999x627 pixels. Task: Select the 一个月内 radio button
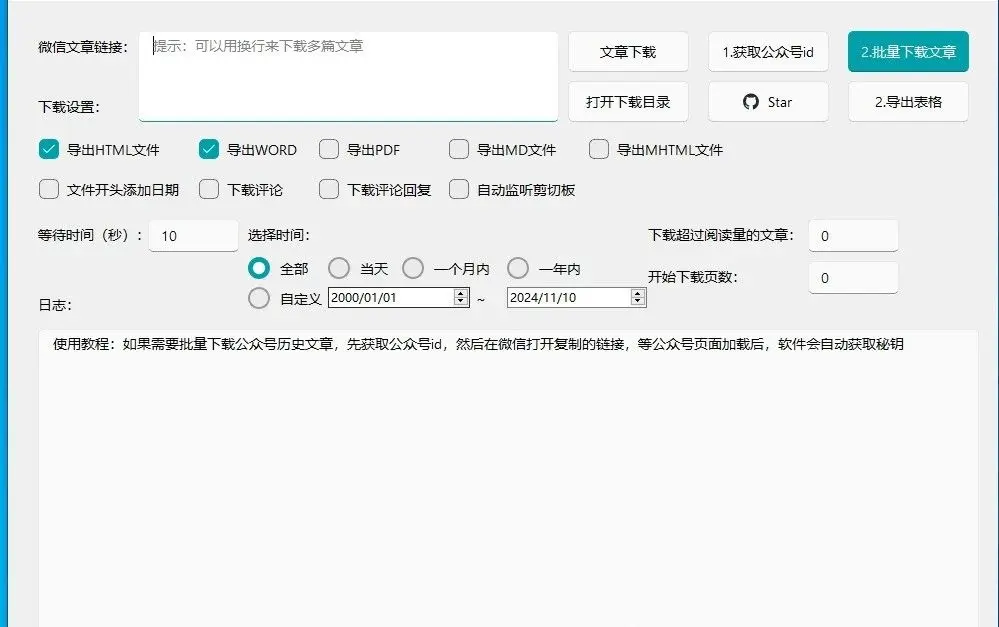point(413,268)
